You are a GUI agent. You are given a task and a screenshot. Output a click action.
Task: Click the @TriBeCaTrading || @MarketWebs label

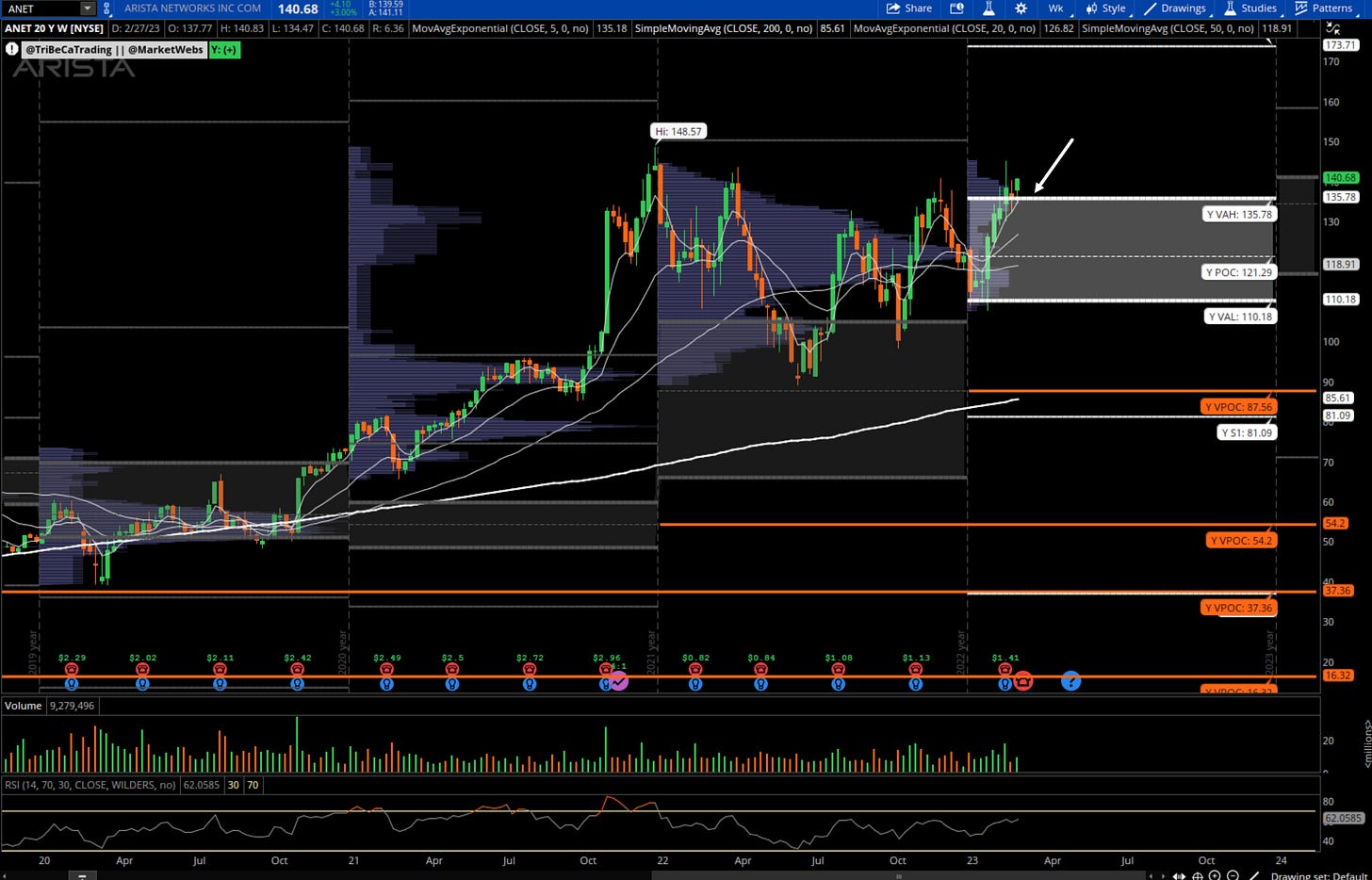click(x=114, y=49)
